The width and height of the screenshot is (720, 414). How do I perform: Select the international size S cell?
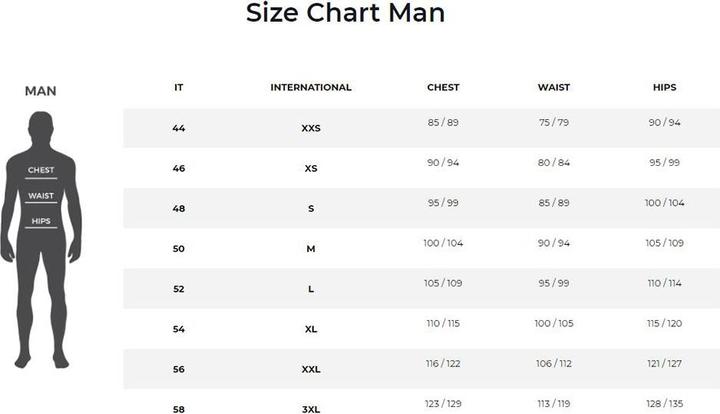click(x=311, y=208)
